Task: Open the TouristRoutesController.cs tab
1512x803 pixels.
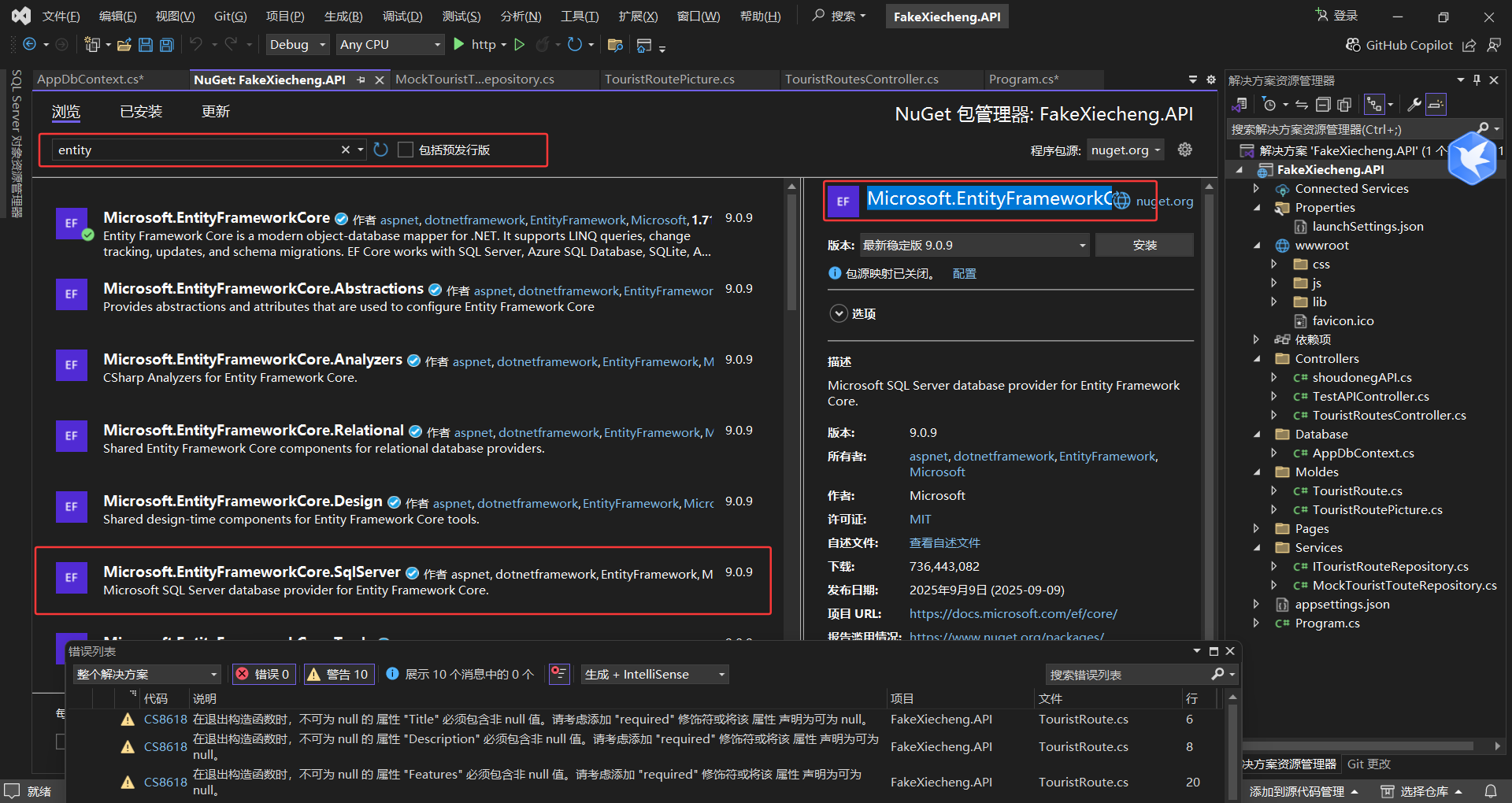Action: [x=862, y=80]
